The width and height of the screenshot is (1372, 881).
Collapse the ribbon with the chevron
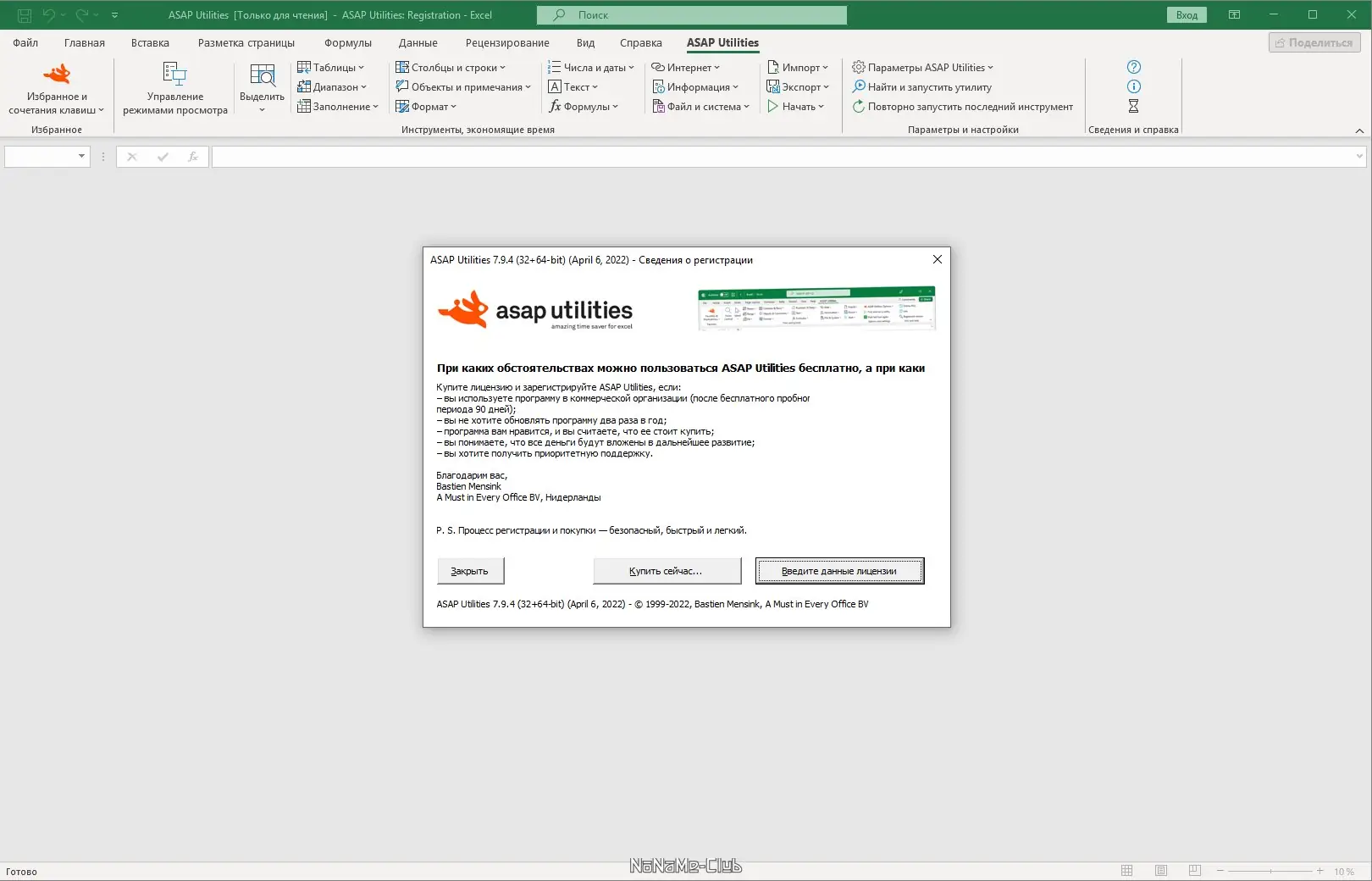[1359, 130]
